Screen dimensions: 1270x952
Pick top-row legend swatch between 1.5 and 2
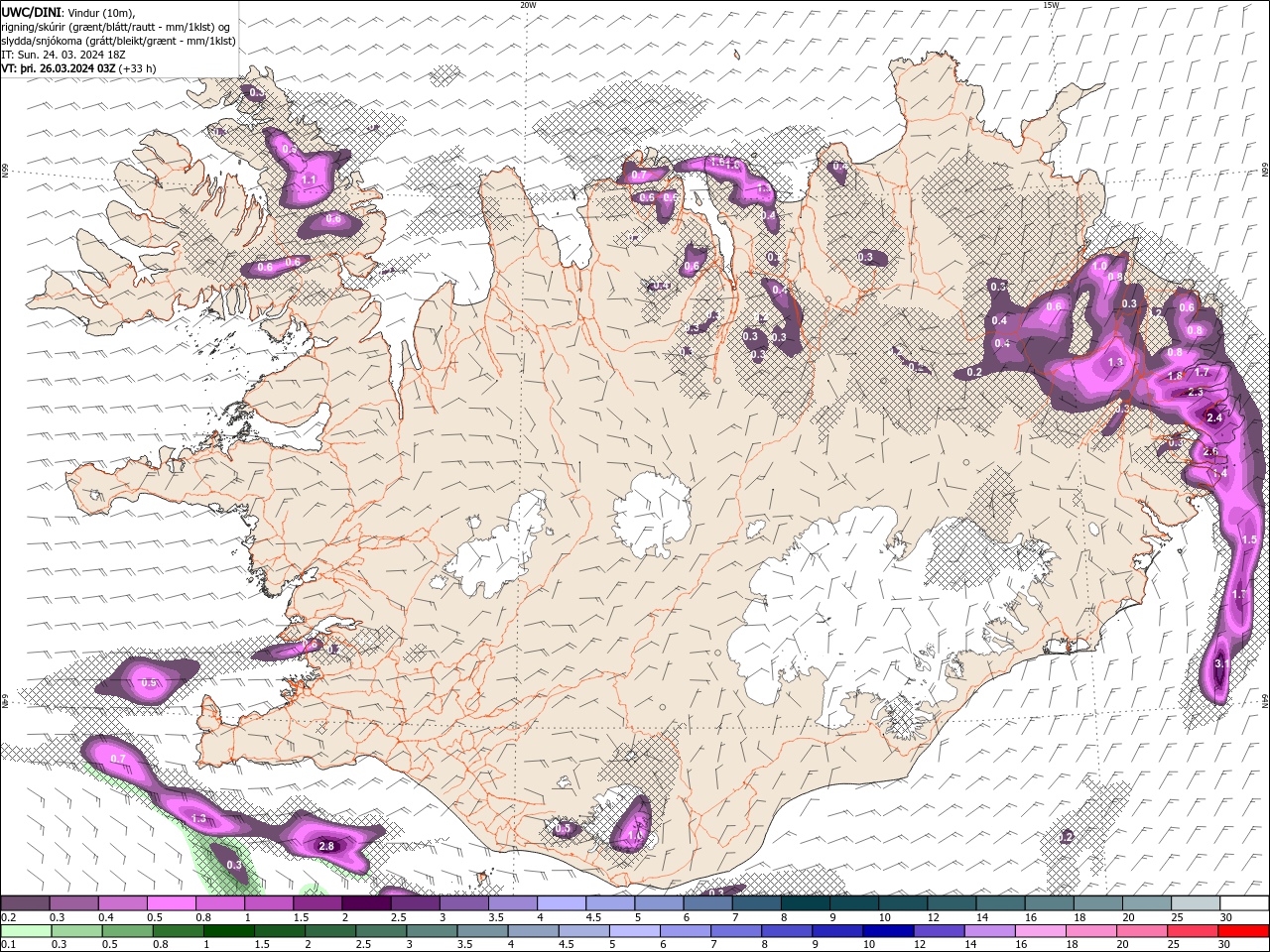point(317,903)
